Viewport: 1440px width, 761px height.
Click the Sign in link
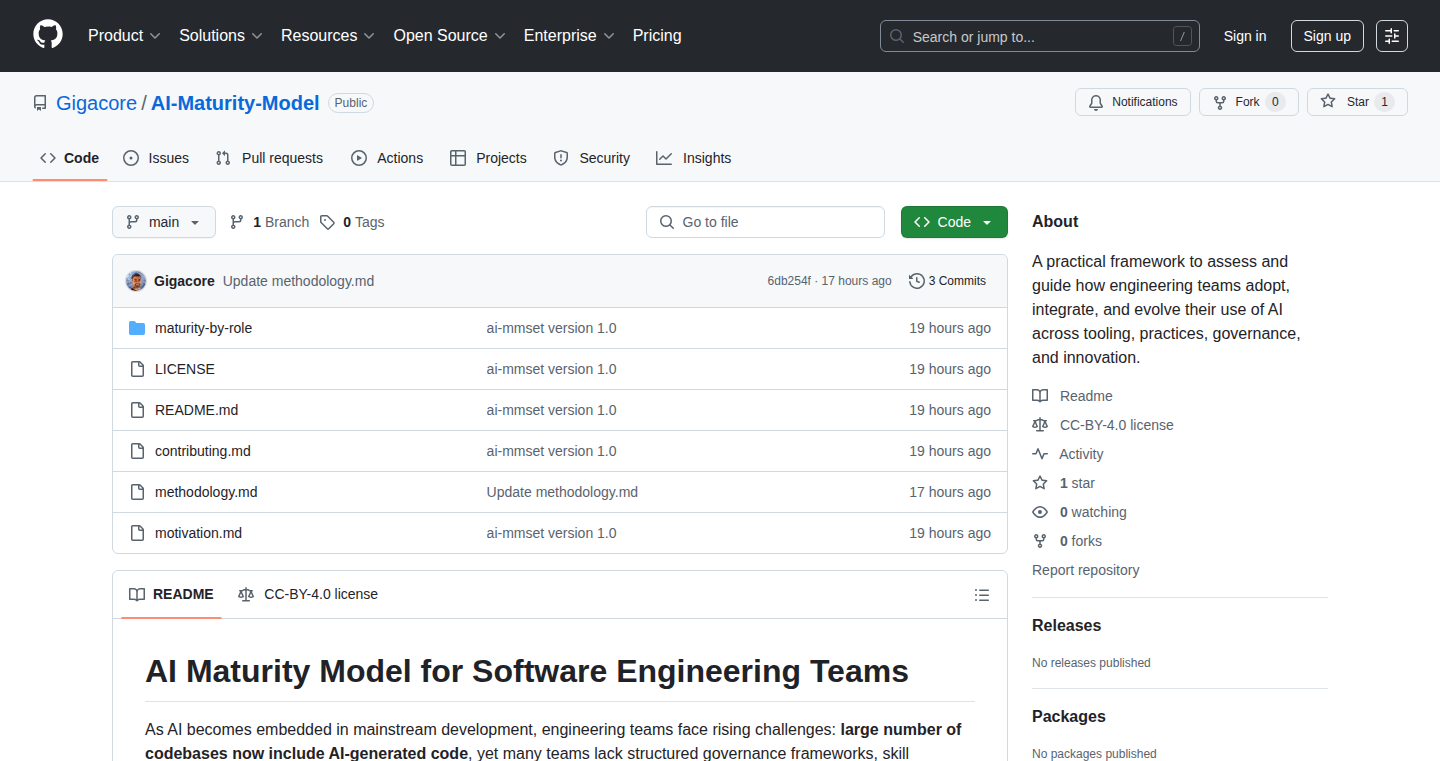point(1245,36)
